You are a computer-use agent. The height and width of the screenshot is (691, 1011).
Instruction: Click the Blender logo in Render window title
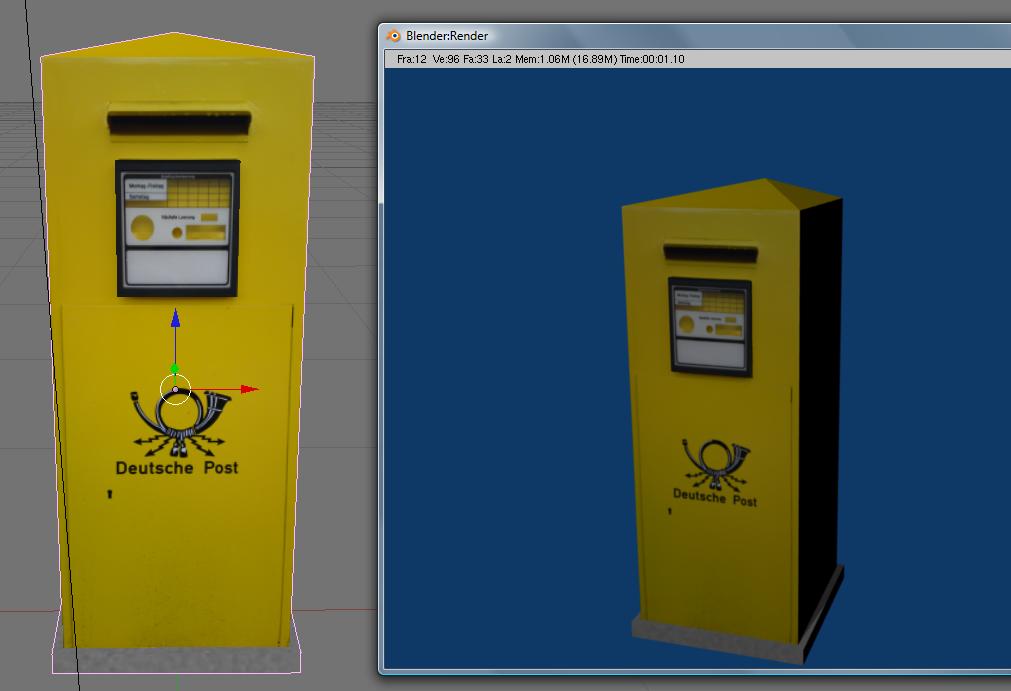point(393,36)
